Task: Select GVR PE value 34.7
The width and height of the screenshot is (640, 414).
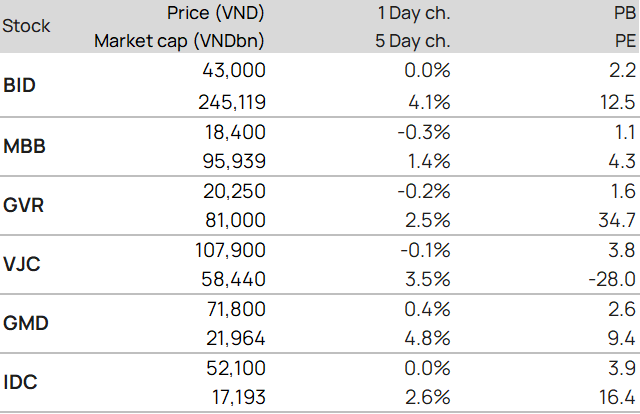Action: (x=617, y=220)
